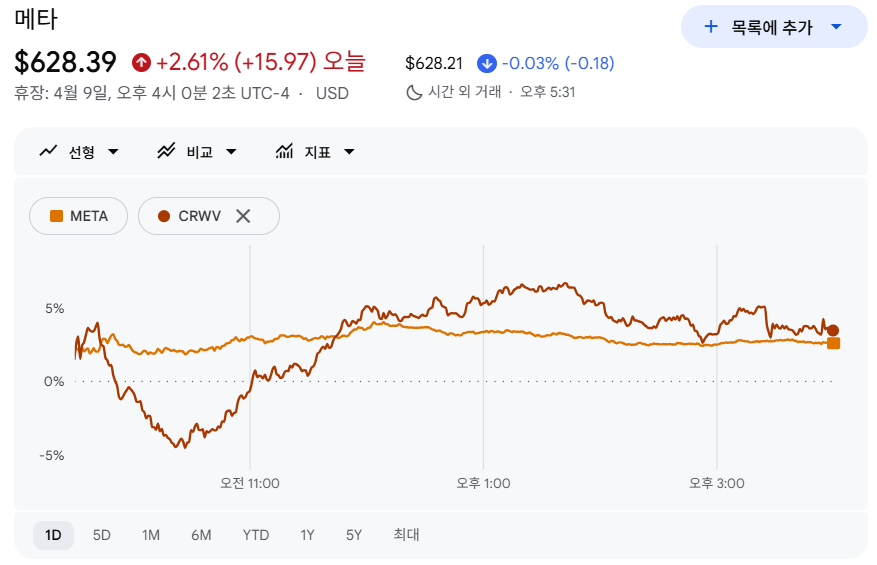Click the META series chip
Image resolution: width=877 pixels, height=565 pixels.
(x=79, y=216)
